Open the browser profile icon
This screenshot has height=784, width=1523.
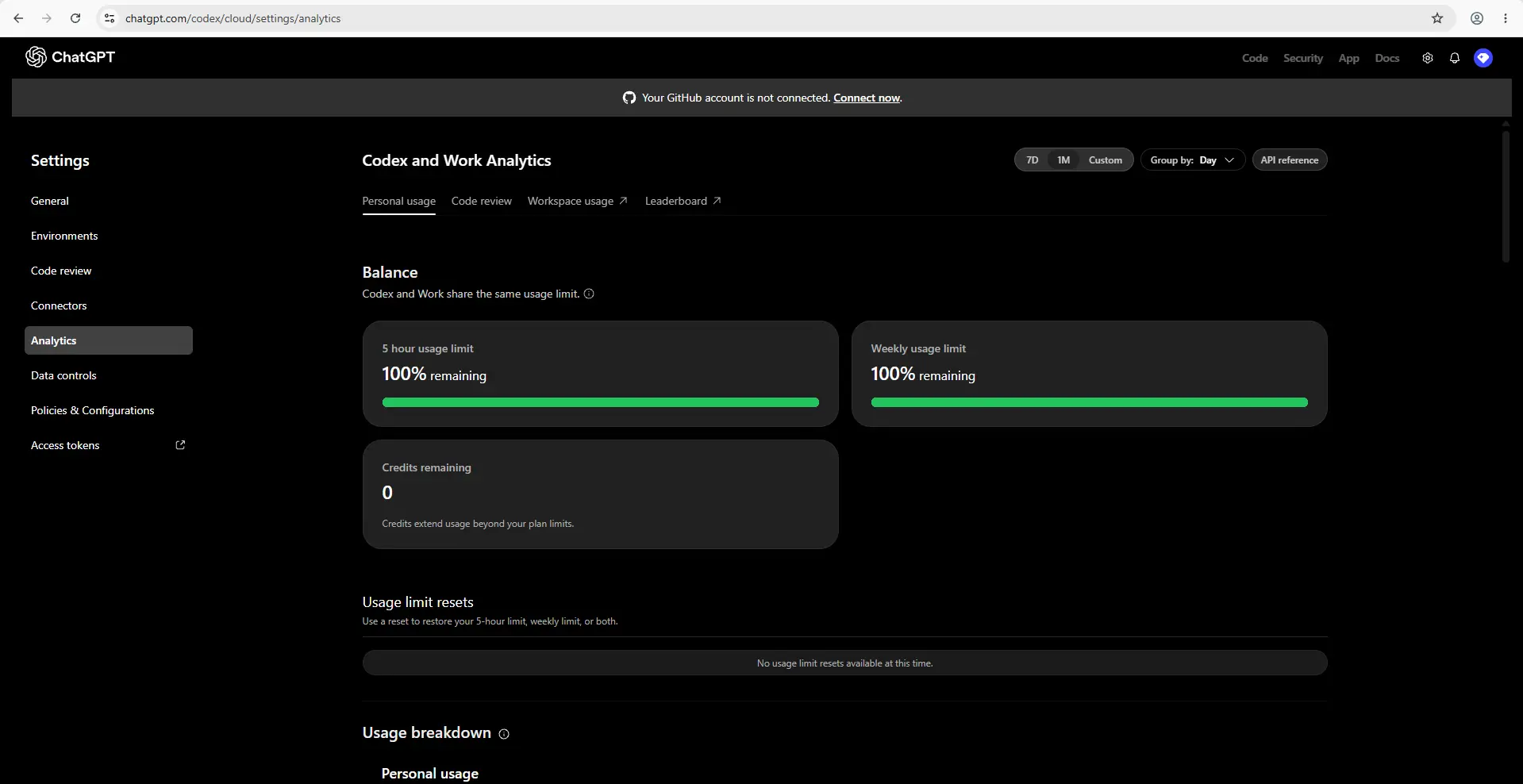click(1477, 18)
